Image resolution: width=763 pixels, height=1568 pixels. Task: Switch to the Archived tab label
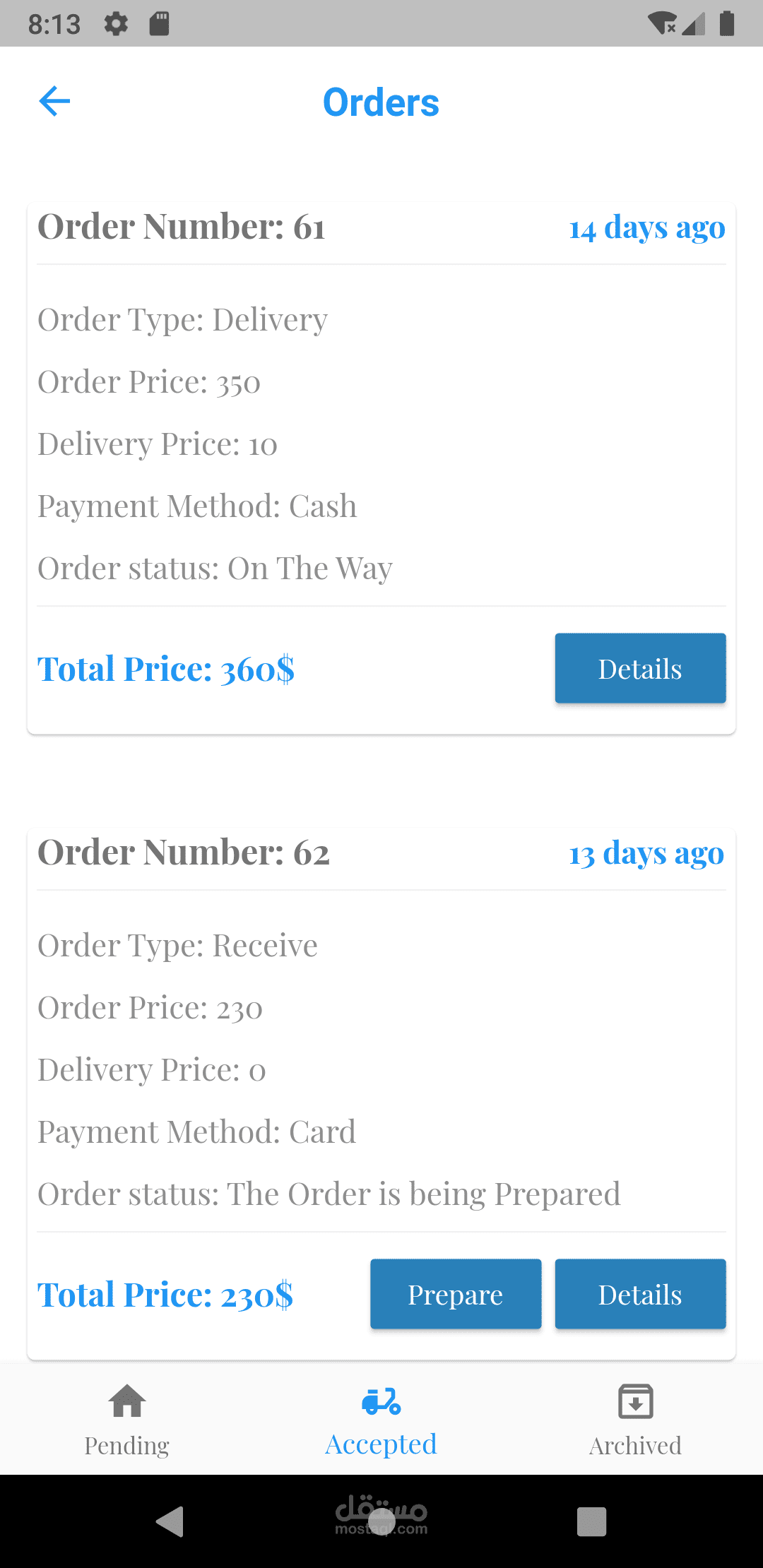pos(635,1446)
